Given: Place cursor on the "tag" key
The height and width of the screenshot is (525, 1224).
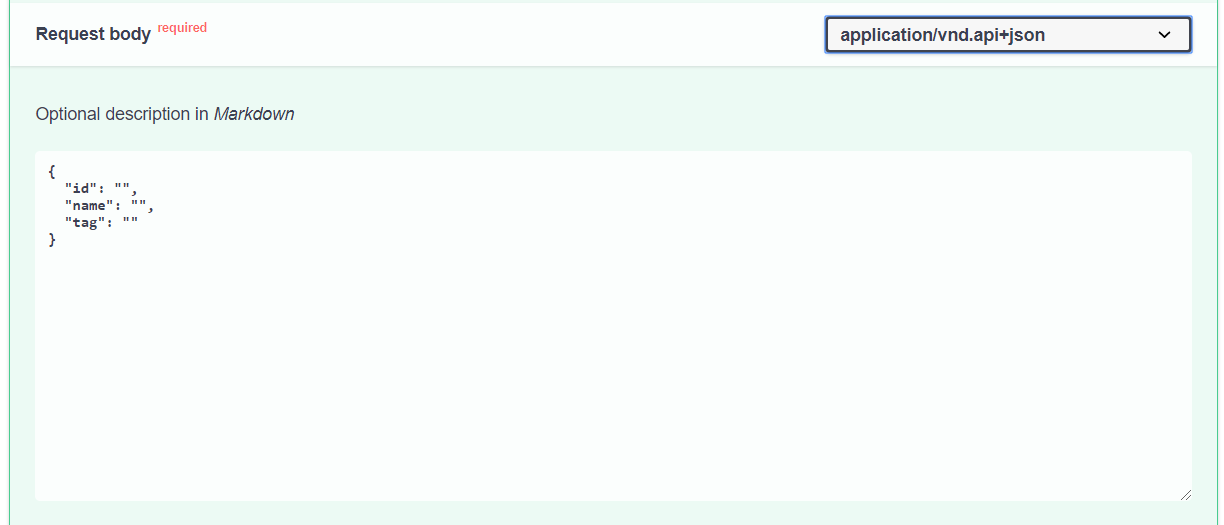Looking at the screenshot, I should pyautogui.click(x=85, y=223).
